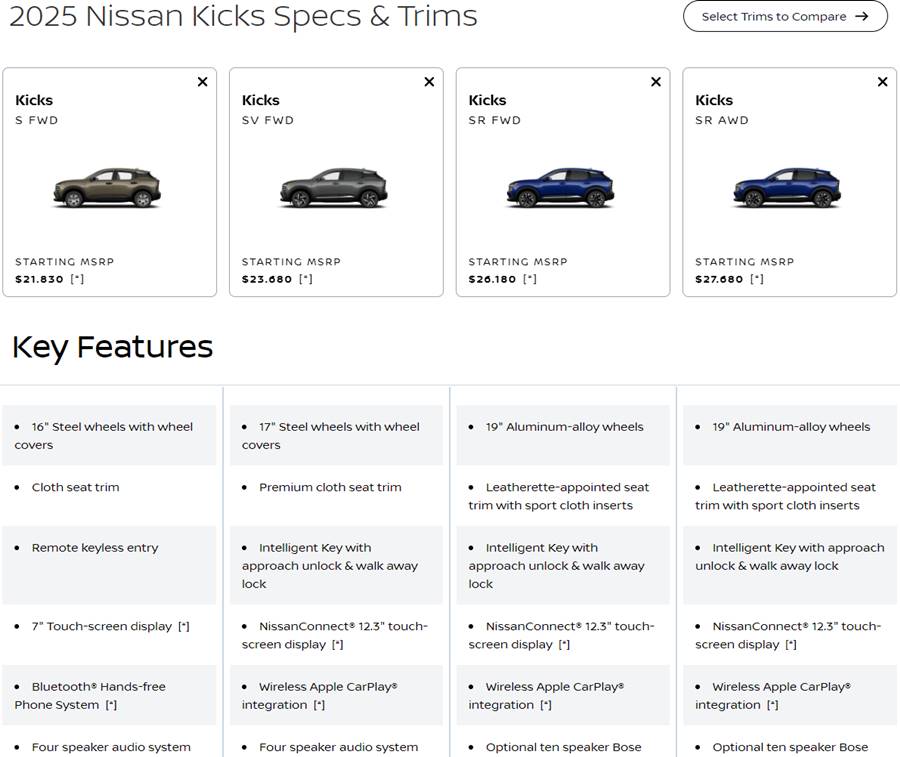Open SV FWD NissanConnect display disclaimer marker
The width and height of the screenshot is (900, 757).
click(338, 645)
